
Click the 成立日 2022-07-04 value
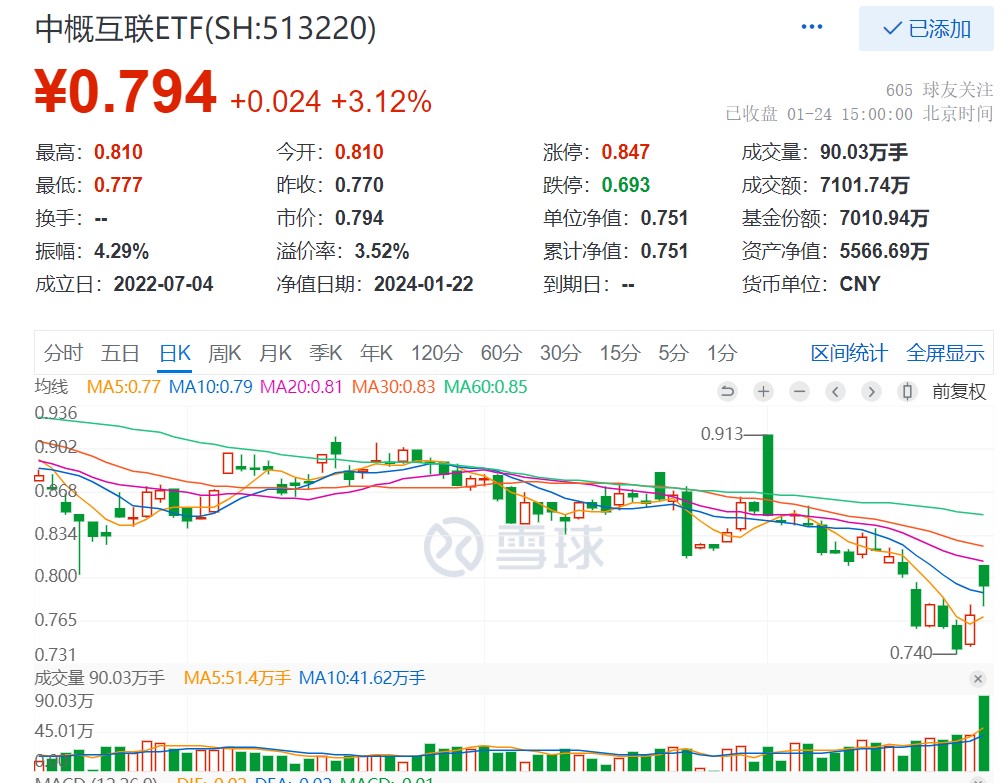point(163,284)
